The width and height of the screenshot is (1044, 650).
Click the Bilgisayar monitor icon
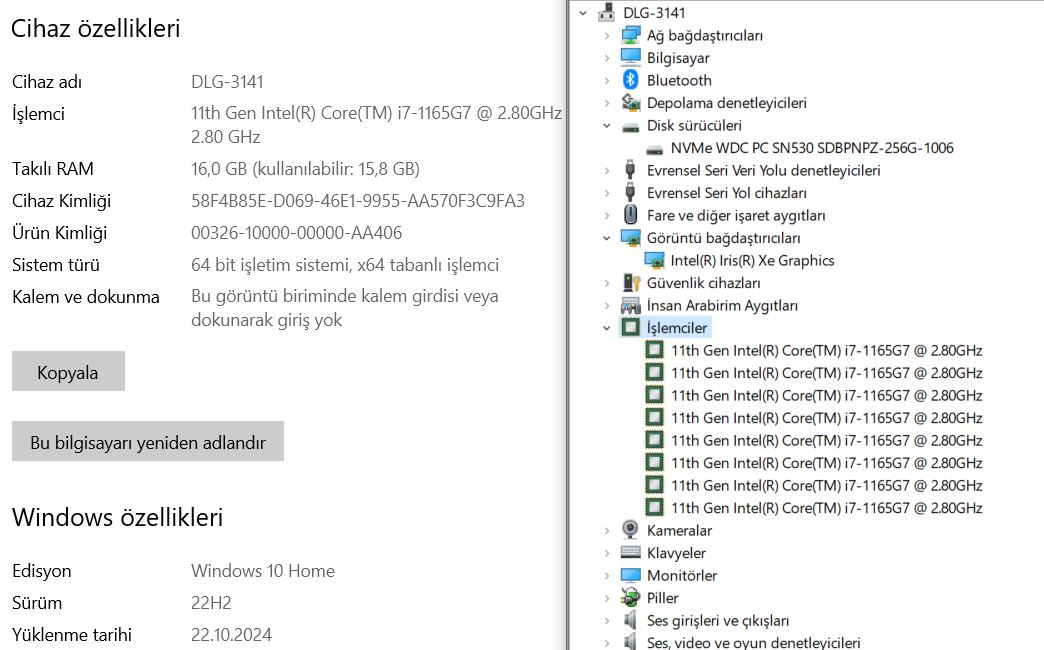[631, 57]
